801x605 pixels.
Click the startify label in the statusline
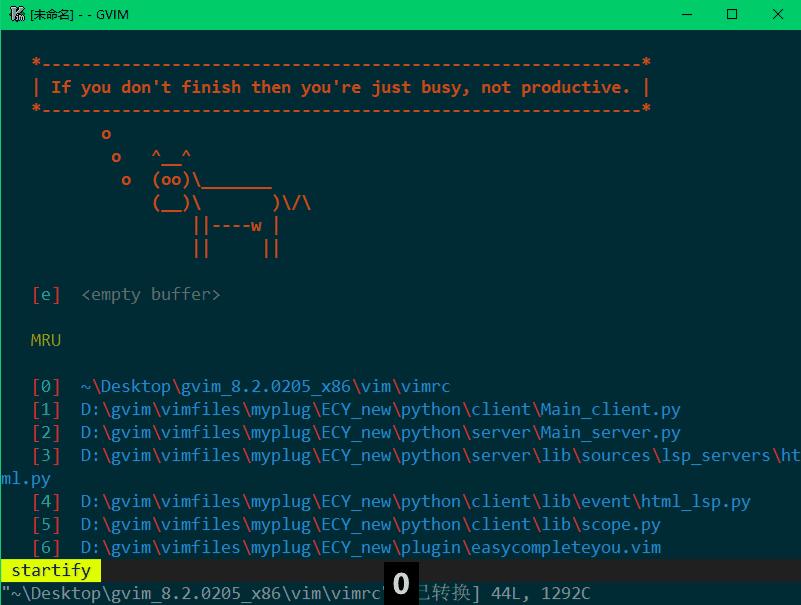tap(50, 570)
